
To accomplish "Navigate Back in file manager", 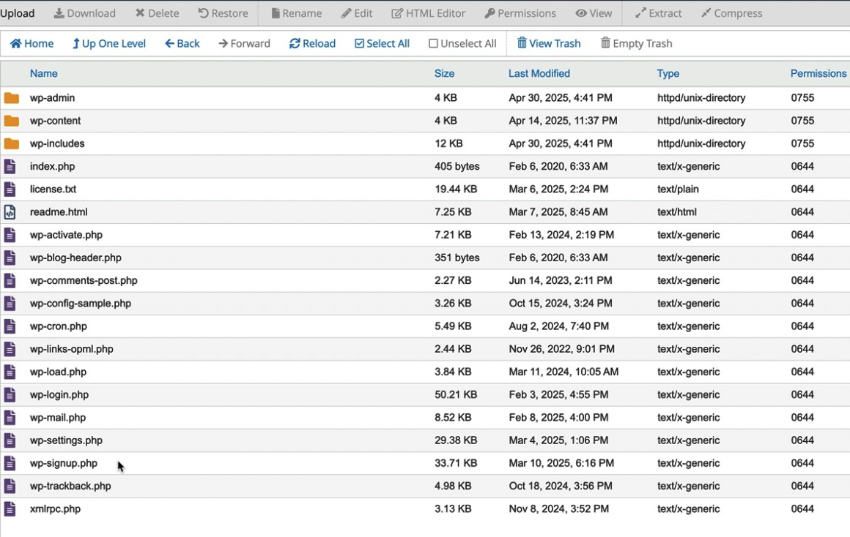I will [x=182, y=43].
